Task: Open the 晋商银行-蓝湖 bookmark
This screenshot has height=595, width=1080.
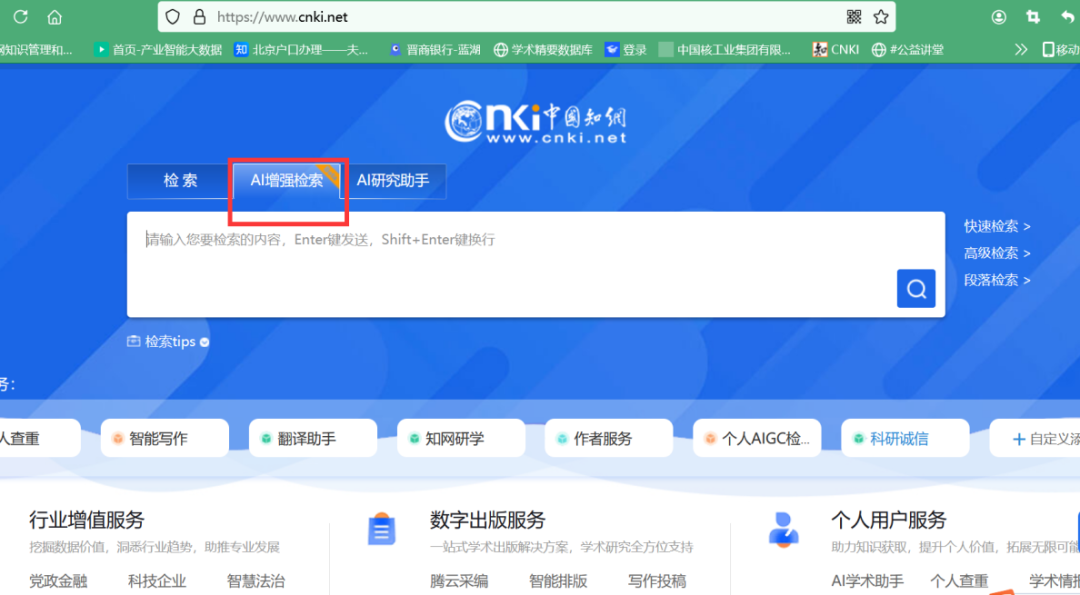Action: click(x=435, y=50)
